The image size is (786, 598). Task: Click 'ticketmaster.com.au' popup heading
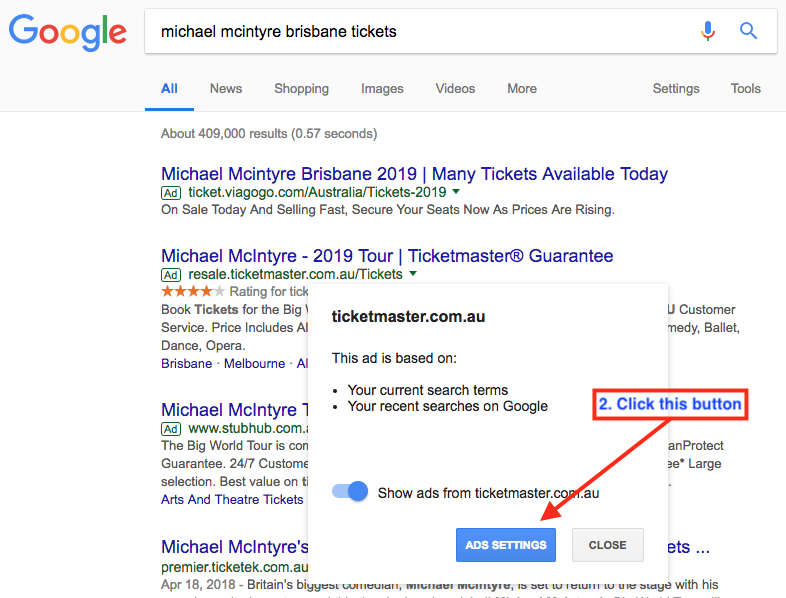pyautogui.click(x=408, y=317)
